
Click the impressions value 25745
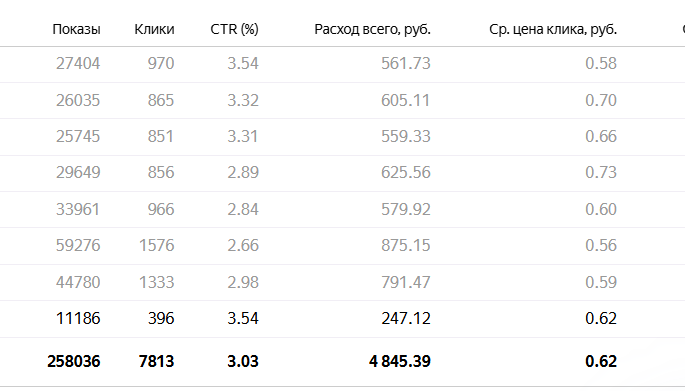coord(78,136)
